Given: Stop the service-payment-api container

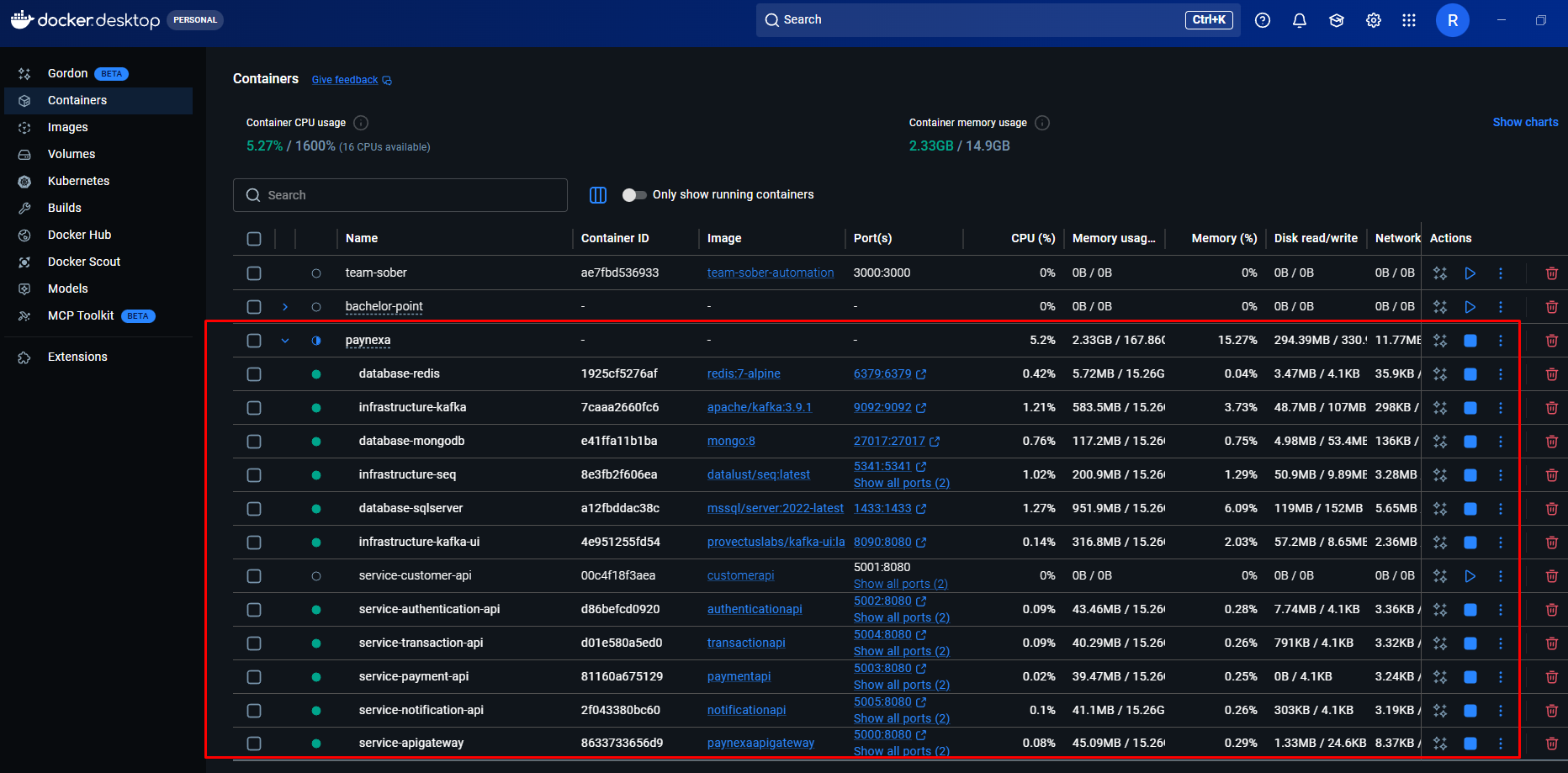Looking at the screenshot, I should pyautogui.click(x=1470, y=677).
